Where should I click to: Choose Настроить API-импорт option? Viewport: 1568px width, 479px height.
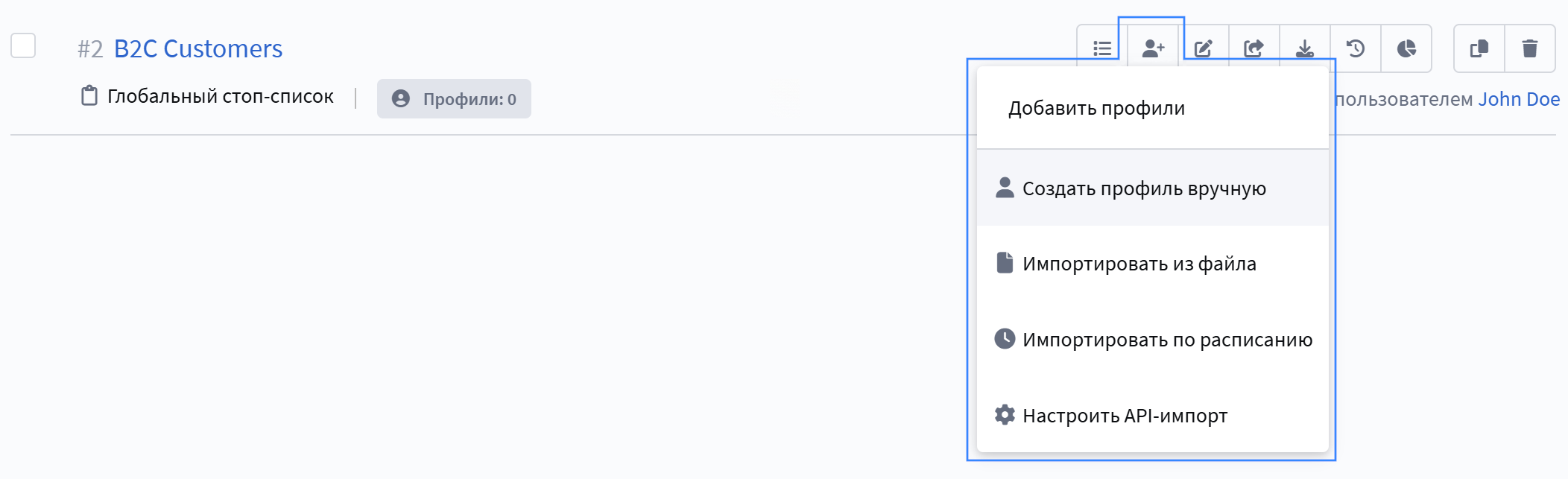[1125, 416]
